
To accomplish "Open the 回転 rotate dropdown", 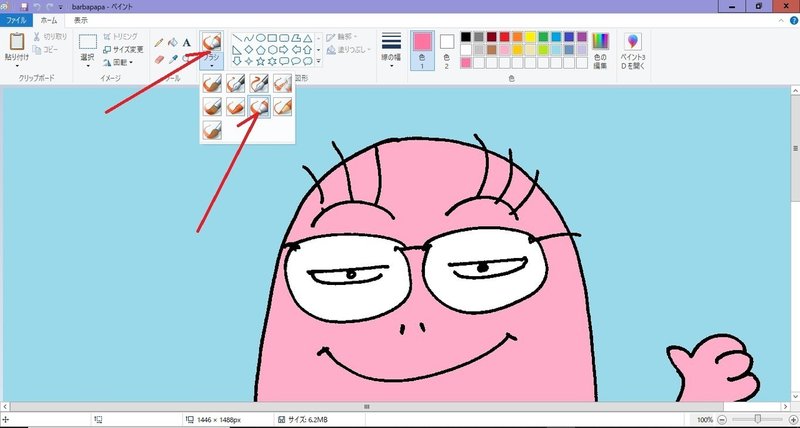I will click(118, 62).
